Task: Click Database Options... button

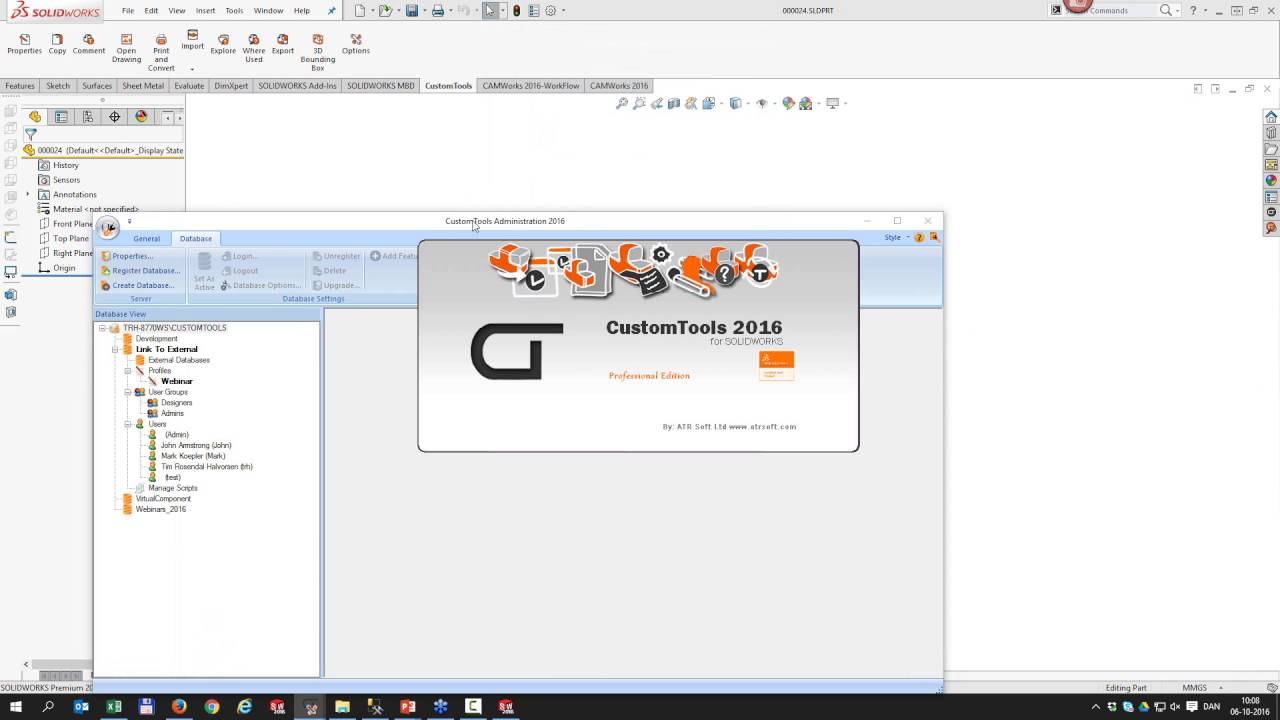Action: click(261, 285)
